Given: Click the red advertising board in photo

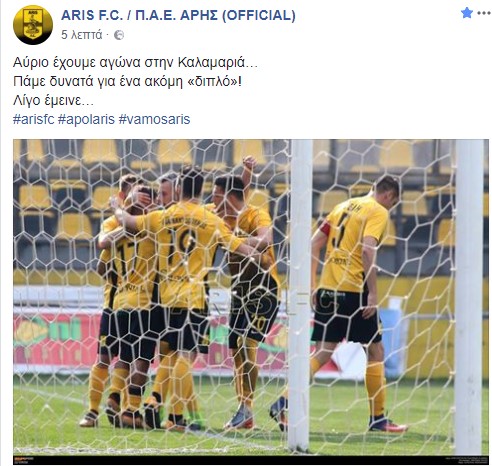Looking at the screenshot, I should coord(57,338).
